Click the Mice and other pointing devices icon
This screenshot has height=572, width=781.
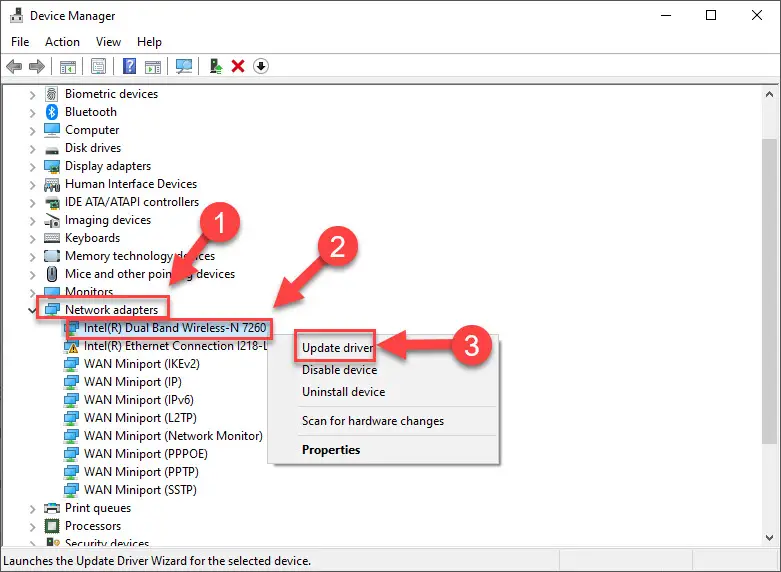[52, 274]
